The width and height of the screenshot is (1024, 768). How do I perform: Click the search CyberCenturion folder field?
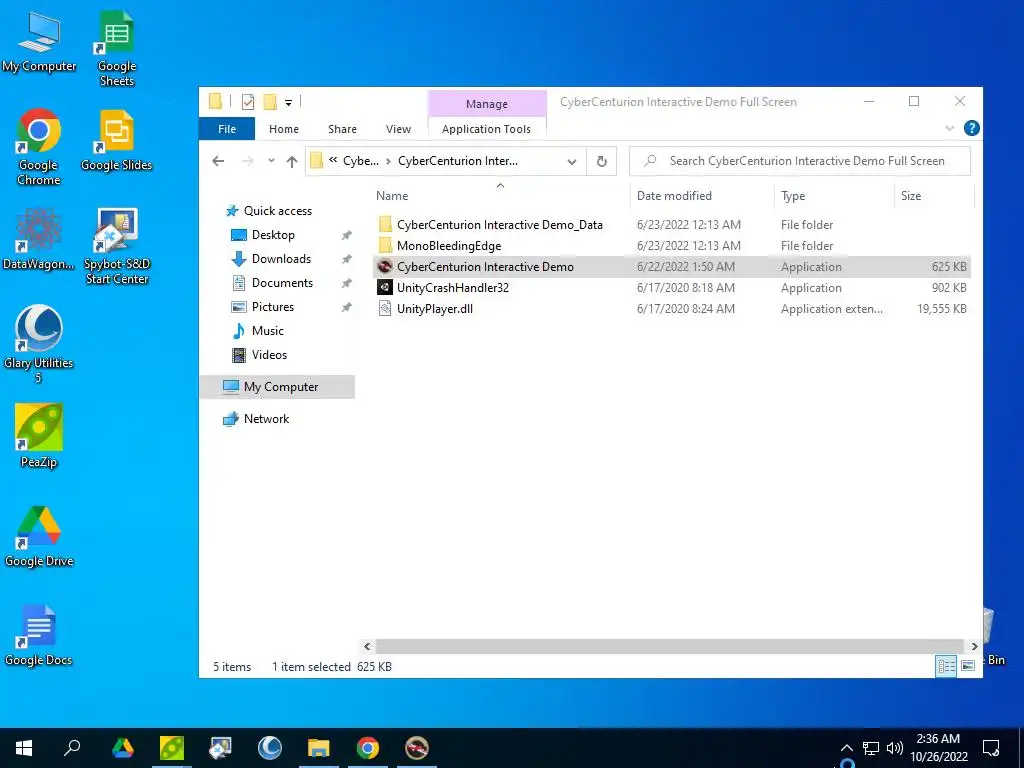click(x=799, y=161)
